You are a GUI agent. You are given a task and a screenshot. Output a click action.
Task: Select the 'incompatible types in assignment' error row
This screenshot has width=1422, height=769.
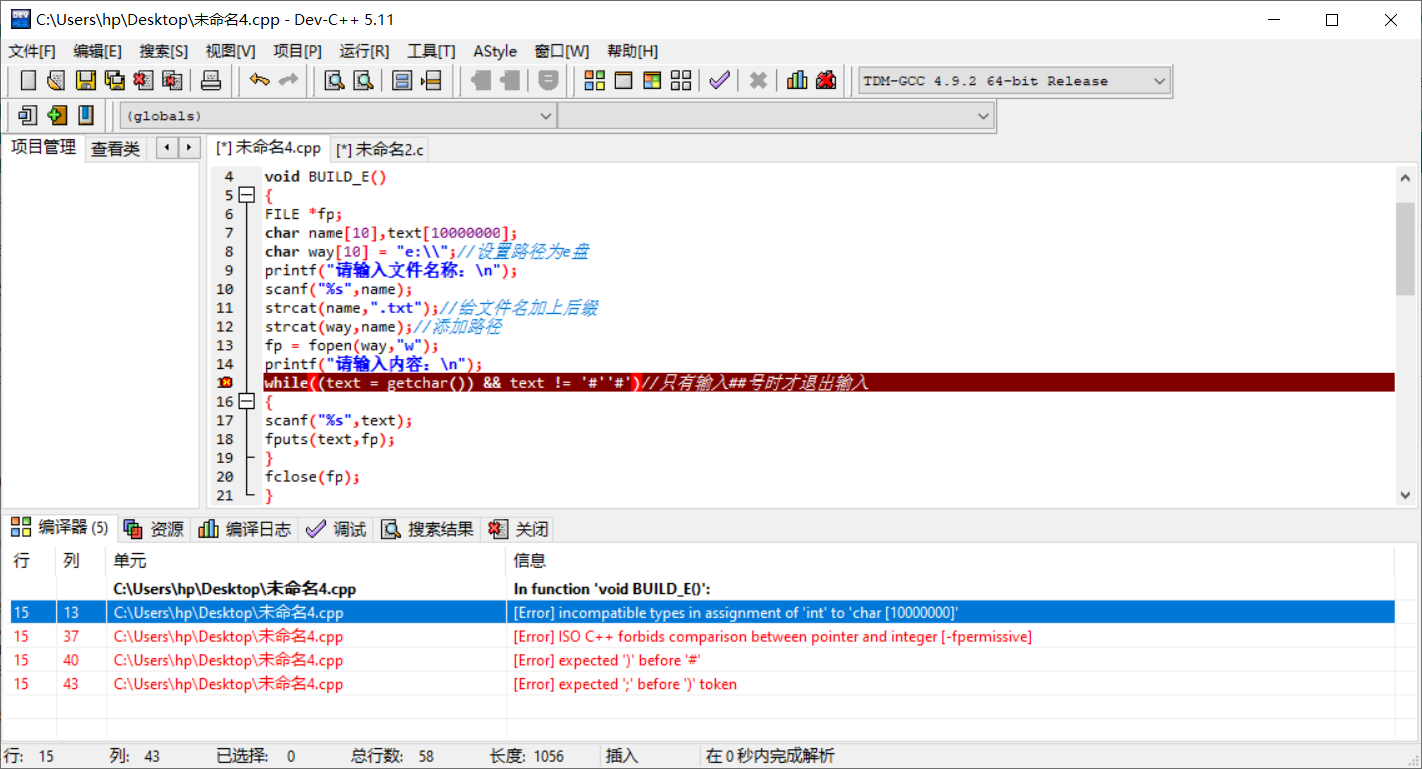(702, 612)
